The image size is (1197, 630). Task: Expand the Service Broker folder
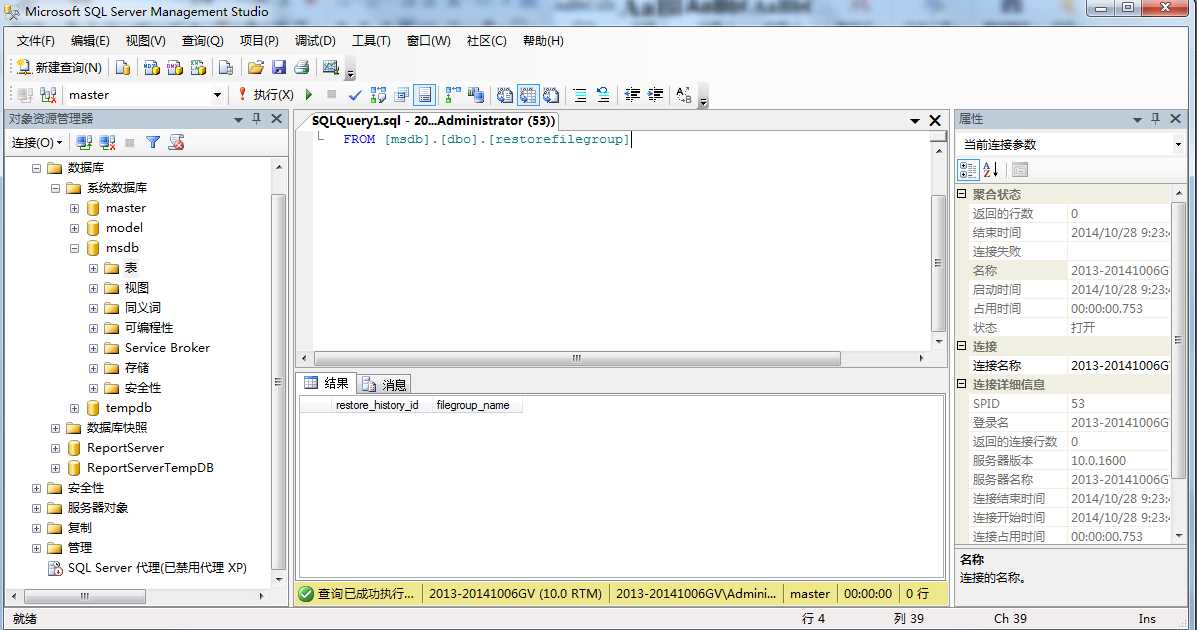click(x=93, y=348)
